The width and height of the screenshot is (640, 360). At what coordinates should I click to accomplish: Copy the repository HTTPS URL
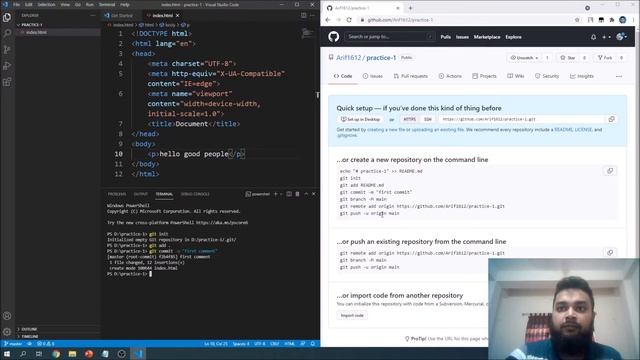[611, 119]
